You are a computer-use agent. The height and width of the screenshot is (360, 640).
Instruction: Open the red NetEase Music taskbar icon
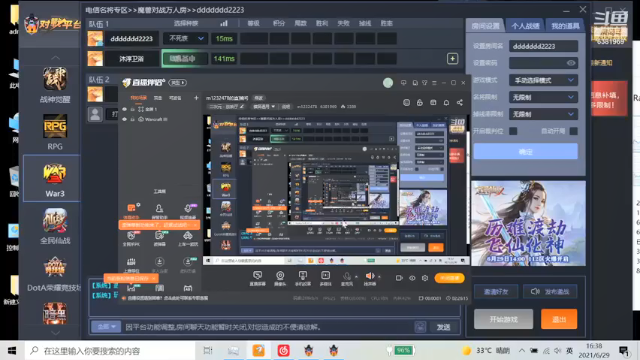pos(283,350)
